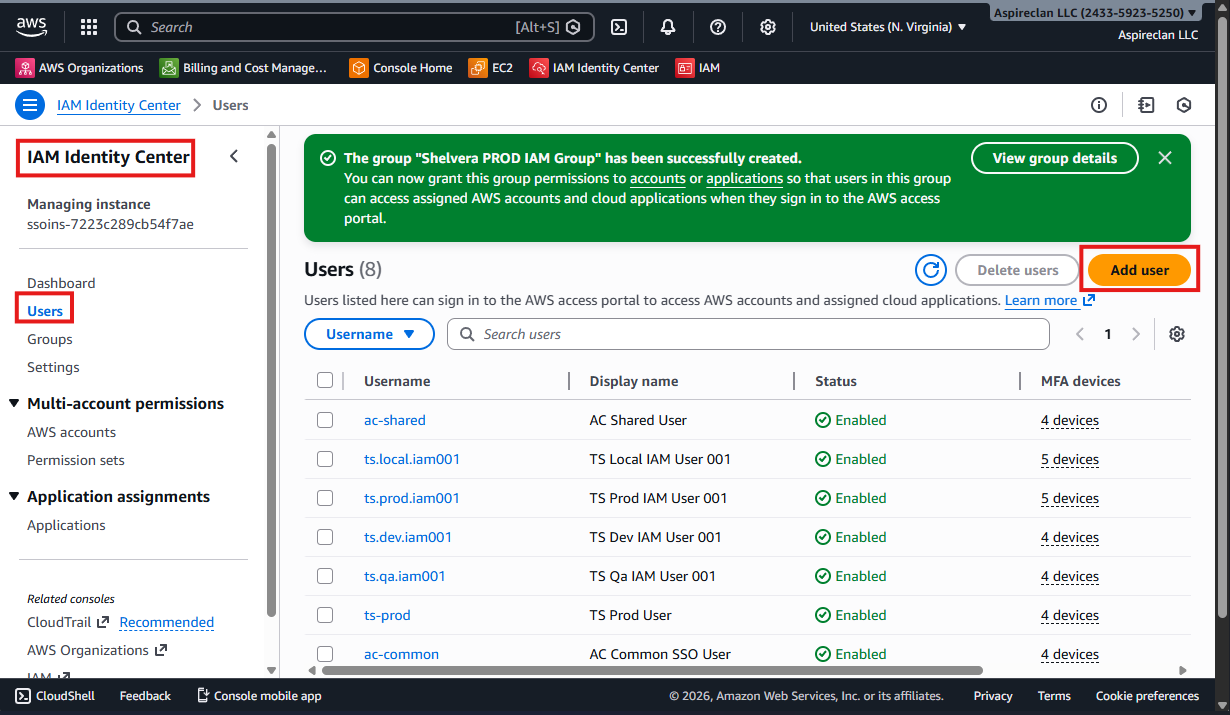Click the Add user button

click(x=1140, y=270)
